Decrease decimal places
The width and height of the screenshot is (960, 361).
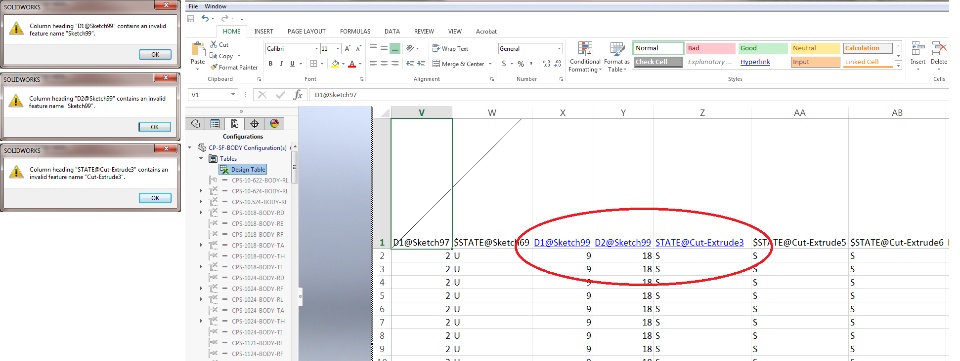557,64
